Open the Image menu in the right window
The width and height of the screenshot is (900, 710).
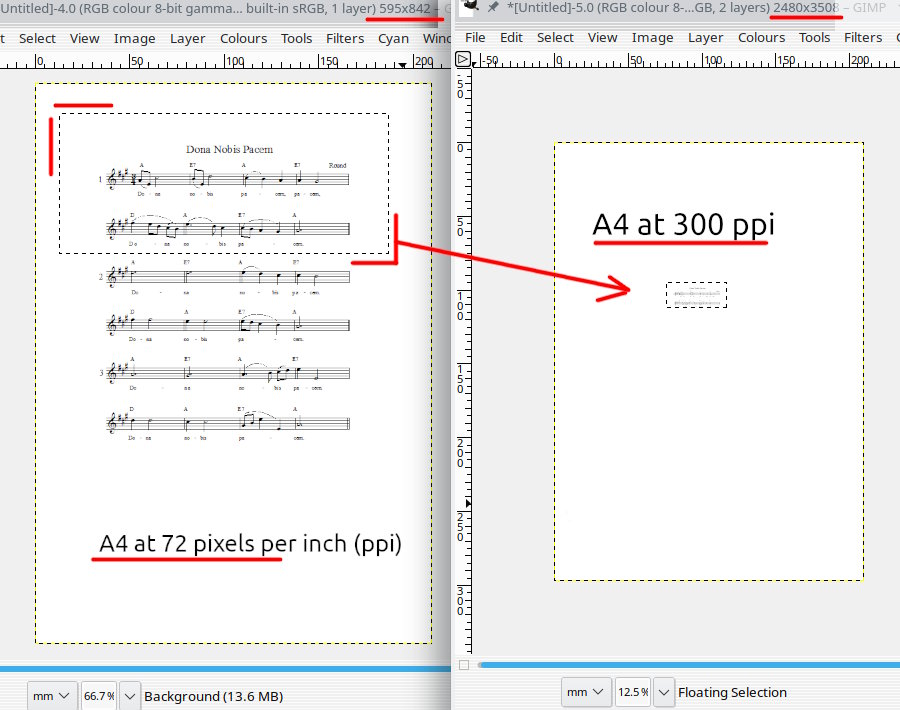pos(653,37)
